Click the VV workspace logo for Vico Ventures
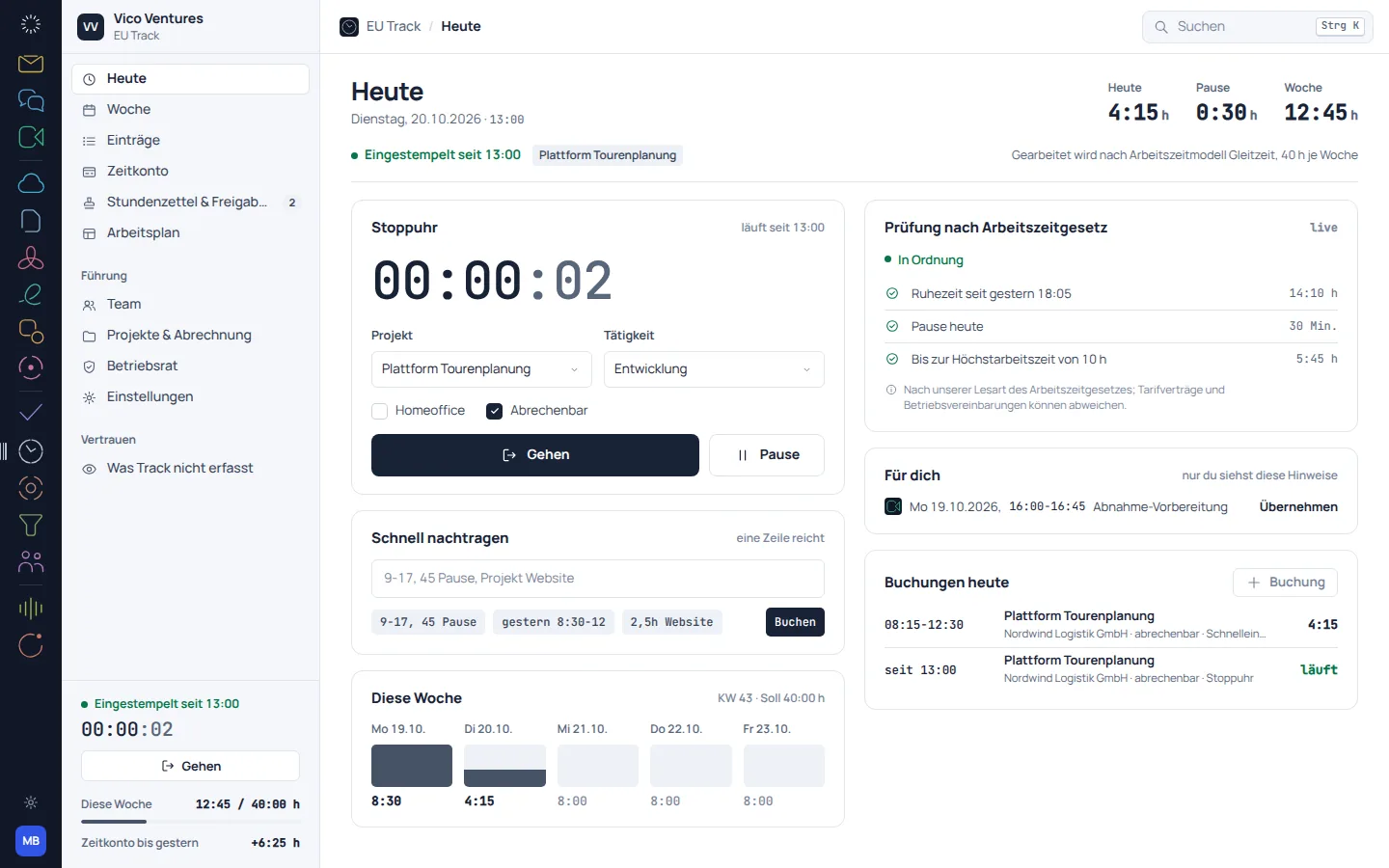This screenshot has height=868, width=1389. [x=91, y=27]
